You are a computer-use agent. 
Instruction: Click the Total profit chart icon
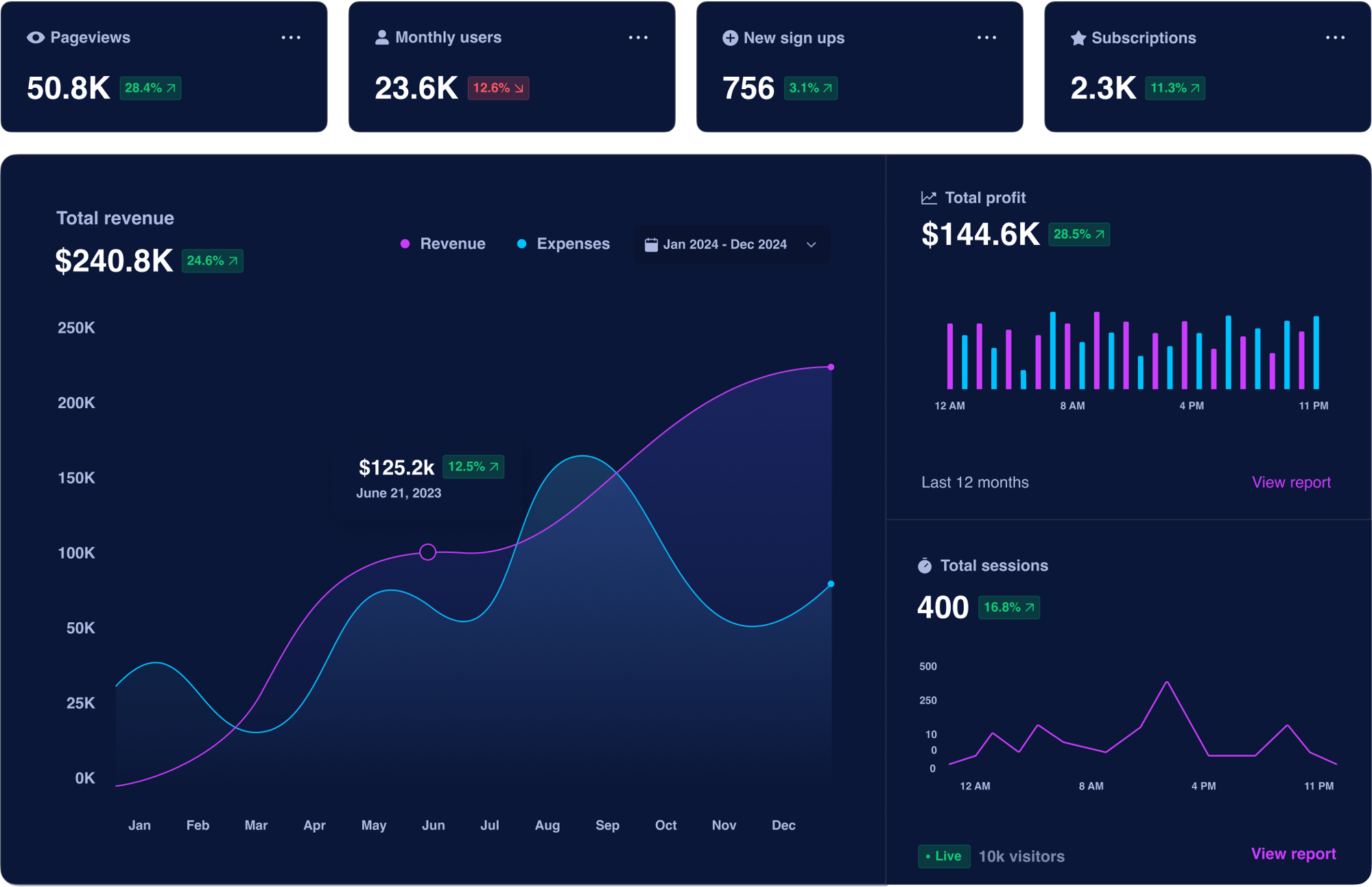pyautogui.click(x=929, y=198)
